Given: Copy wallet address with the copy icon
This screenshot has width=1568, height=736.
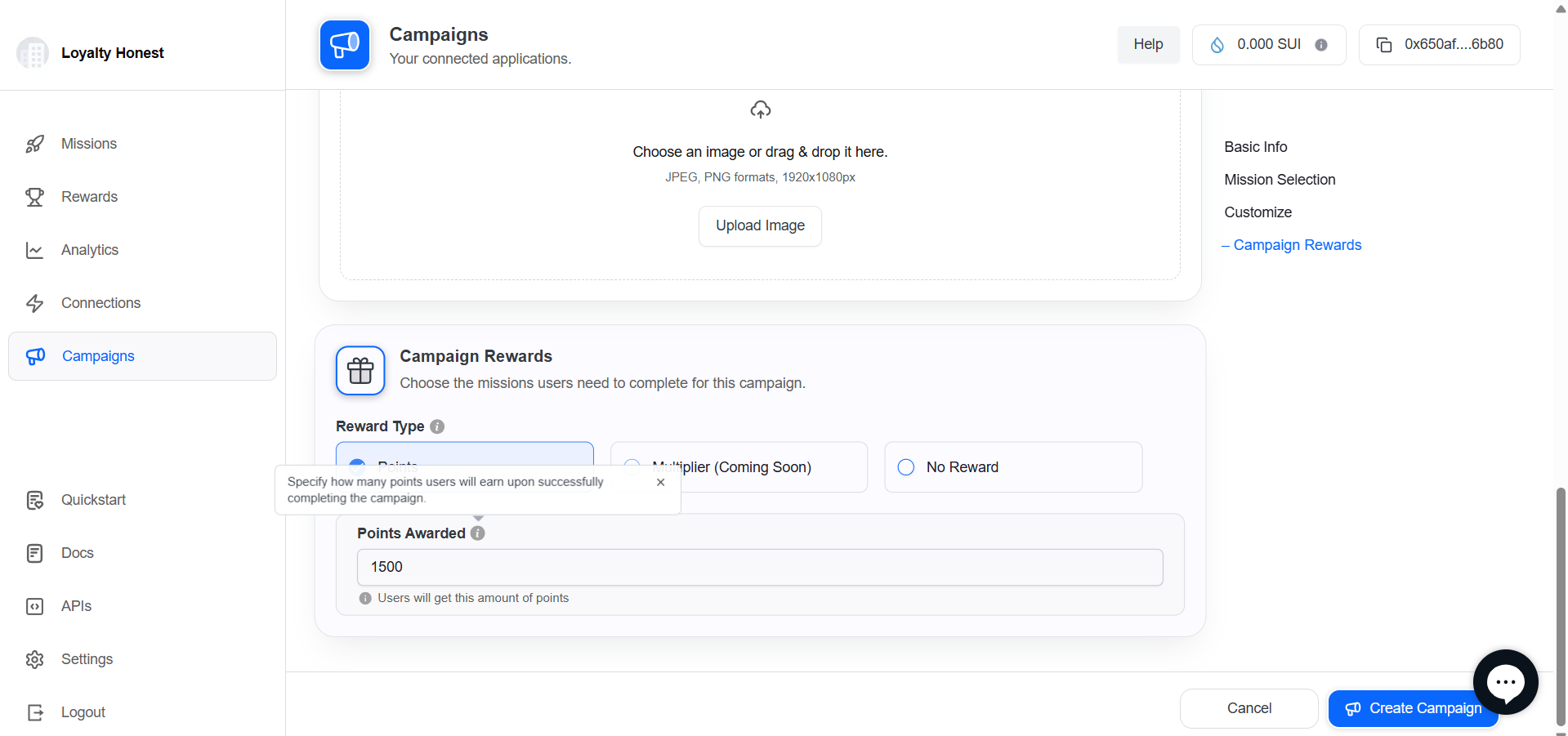Looking at the screenshot, I should click(1384, 45).
